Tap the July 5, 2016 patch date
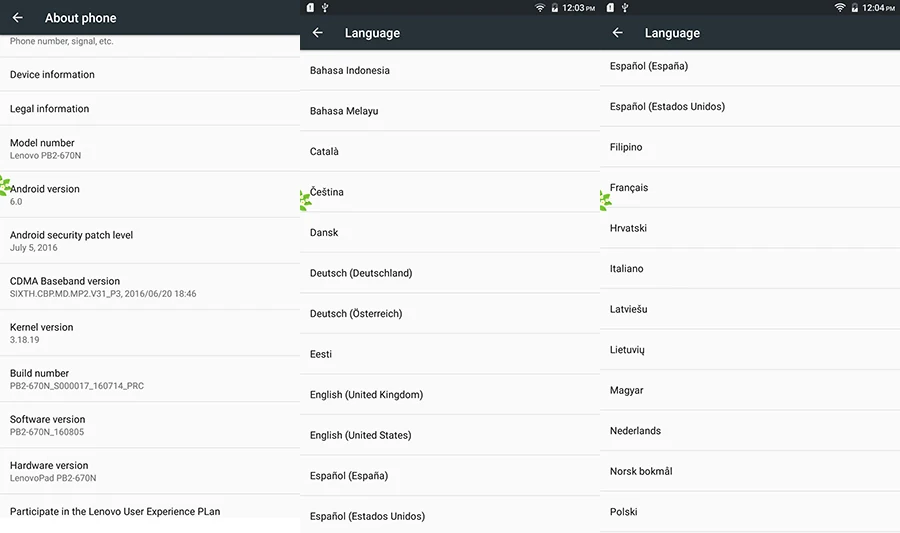 (x=33, y=248)
